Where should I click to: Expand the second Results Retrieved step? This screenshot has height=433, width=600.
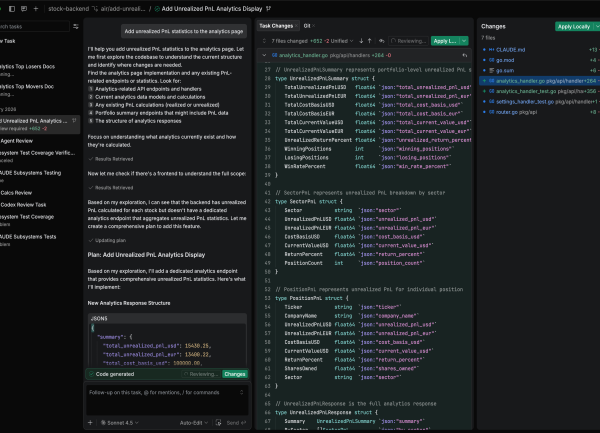coord(111,188)
